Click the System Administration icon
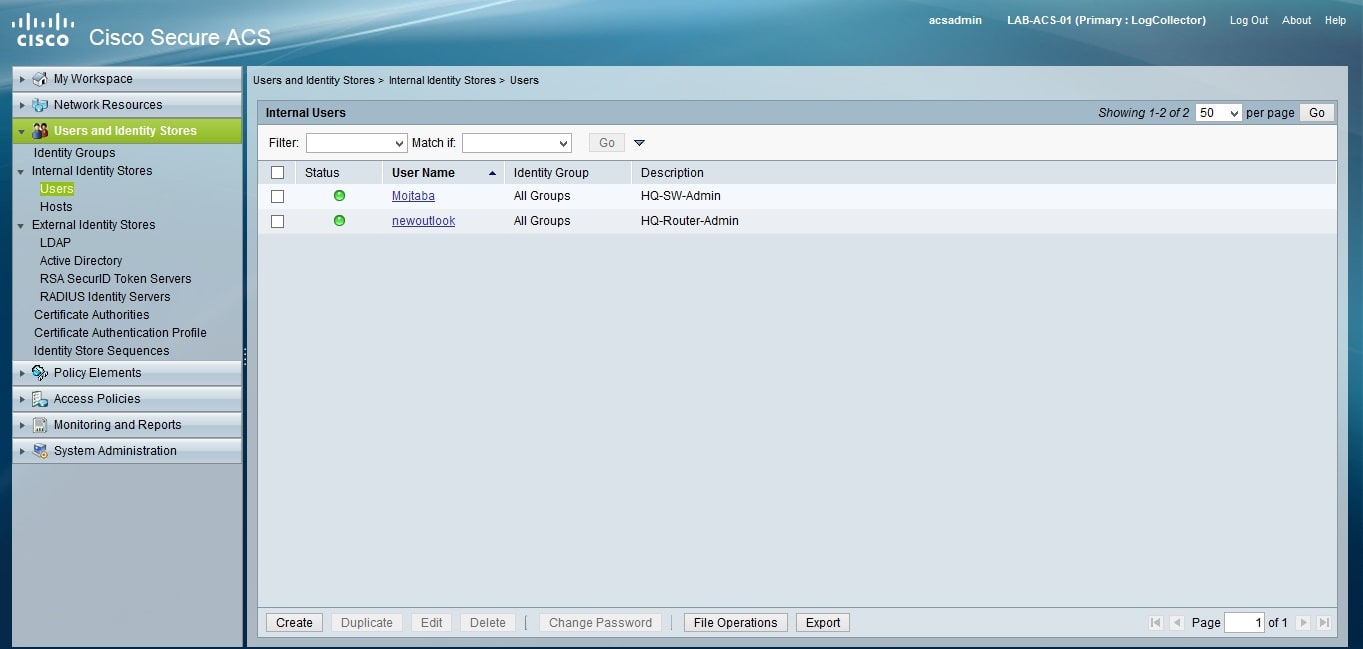 tap(40, 451)
